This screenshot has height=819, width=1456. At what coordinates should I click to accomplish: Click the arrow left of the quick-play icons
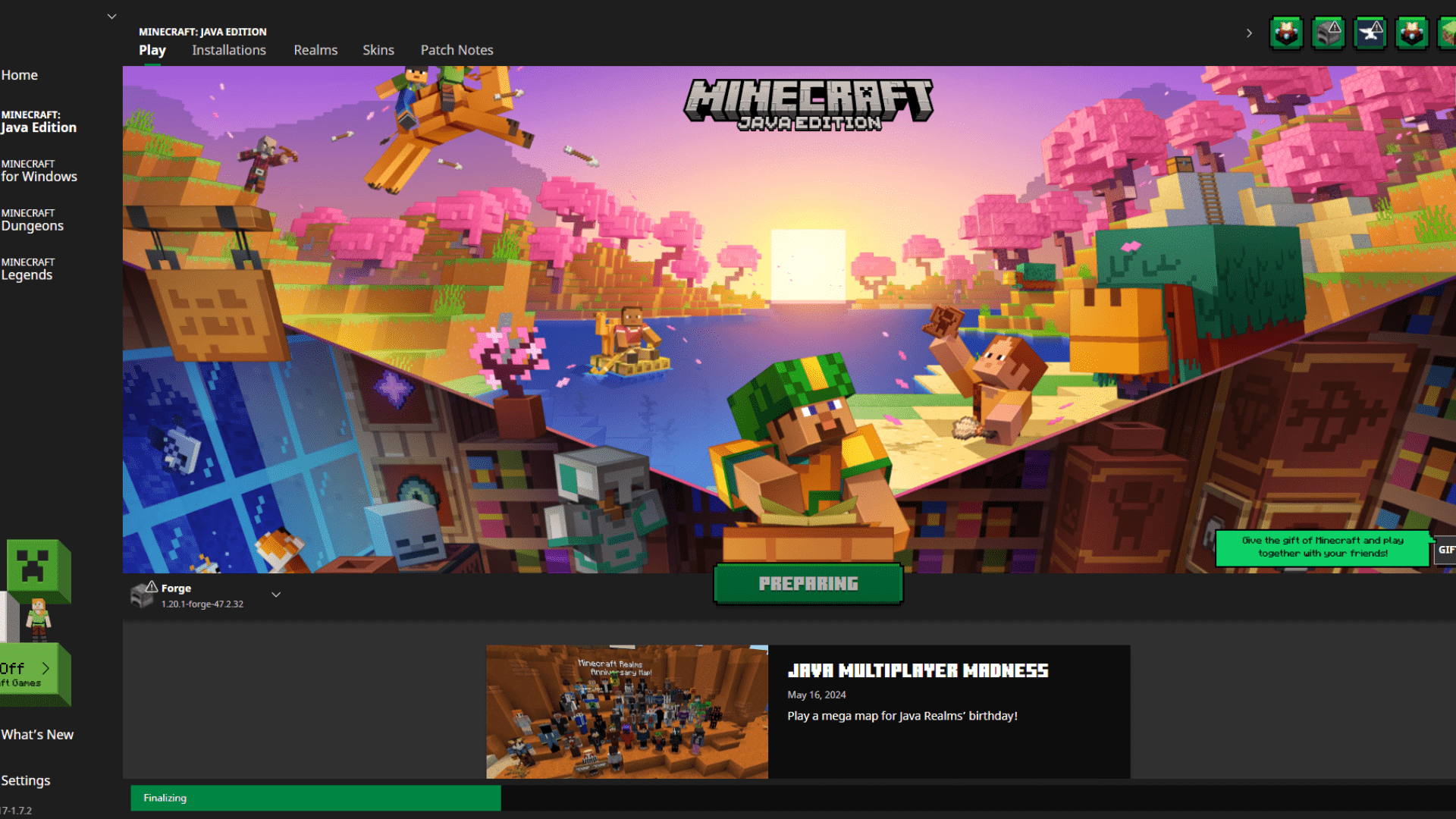(1249, 33)
